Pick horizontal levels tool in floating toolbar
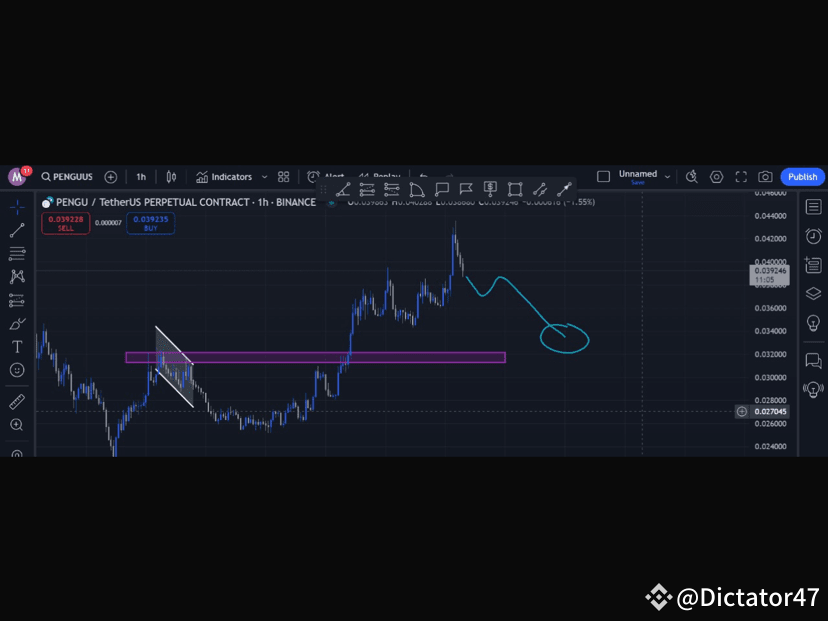 (392, 189)
